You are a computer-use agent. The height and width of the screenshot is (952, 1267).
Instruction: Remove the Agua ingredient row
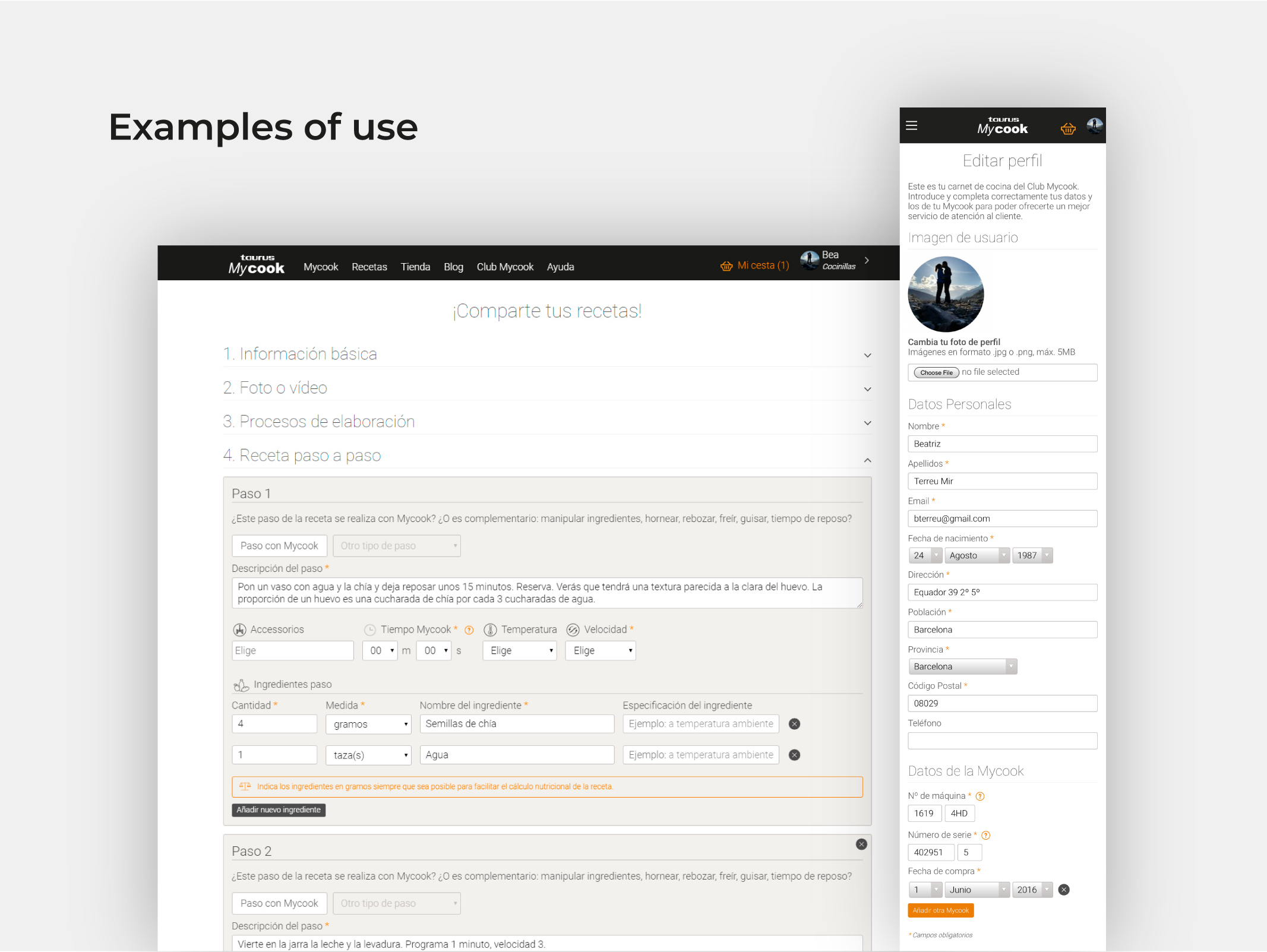[x=794, y=755]
